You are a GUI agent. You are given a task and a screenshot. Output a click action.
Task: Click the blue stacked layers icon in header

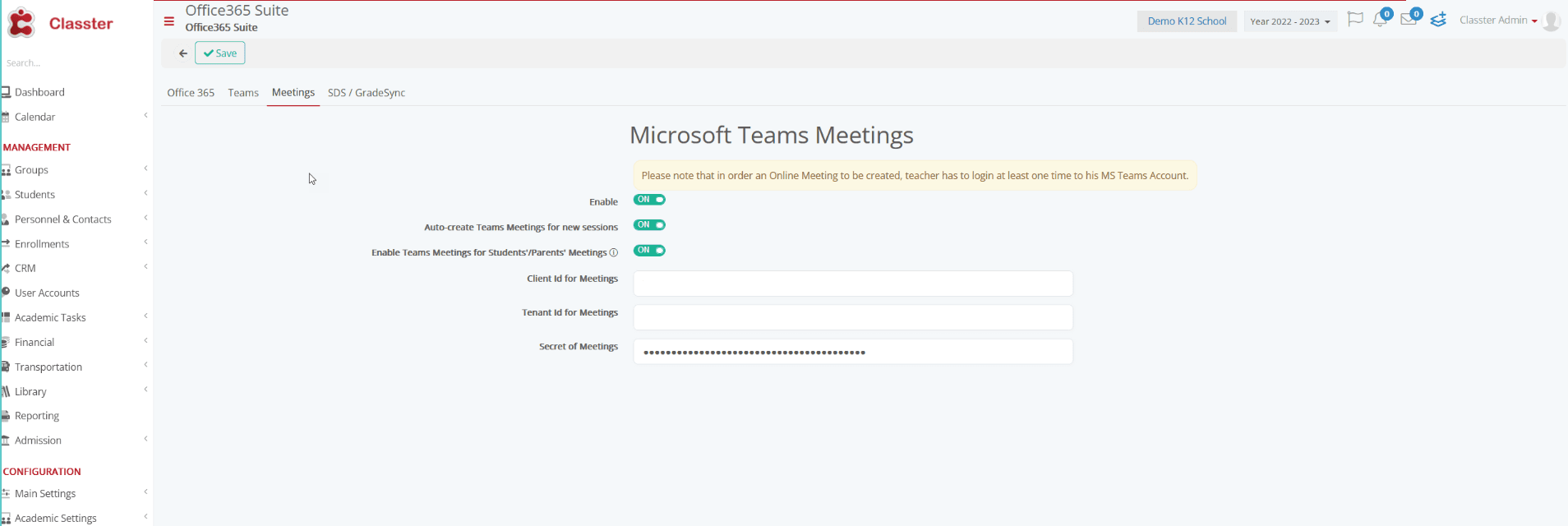(1438, 20)
